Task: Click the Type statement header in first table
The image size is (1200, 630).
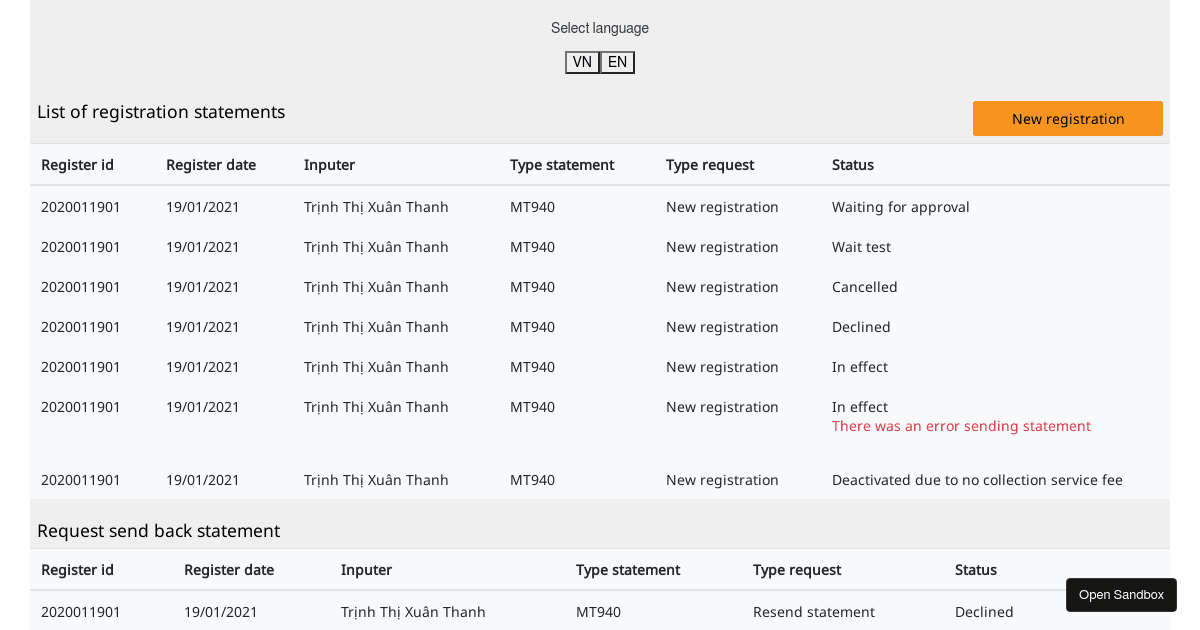Action: click(562, 165)
